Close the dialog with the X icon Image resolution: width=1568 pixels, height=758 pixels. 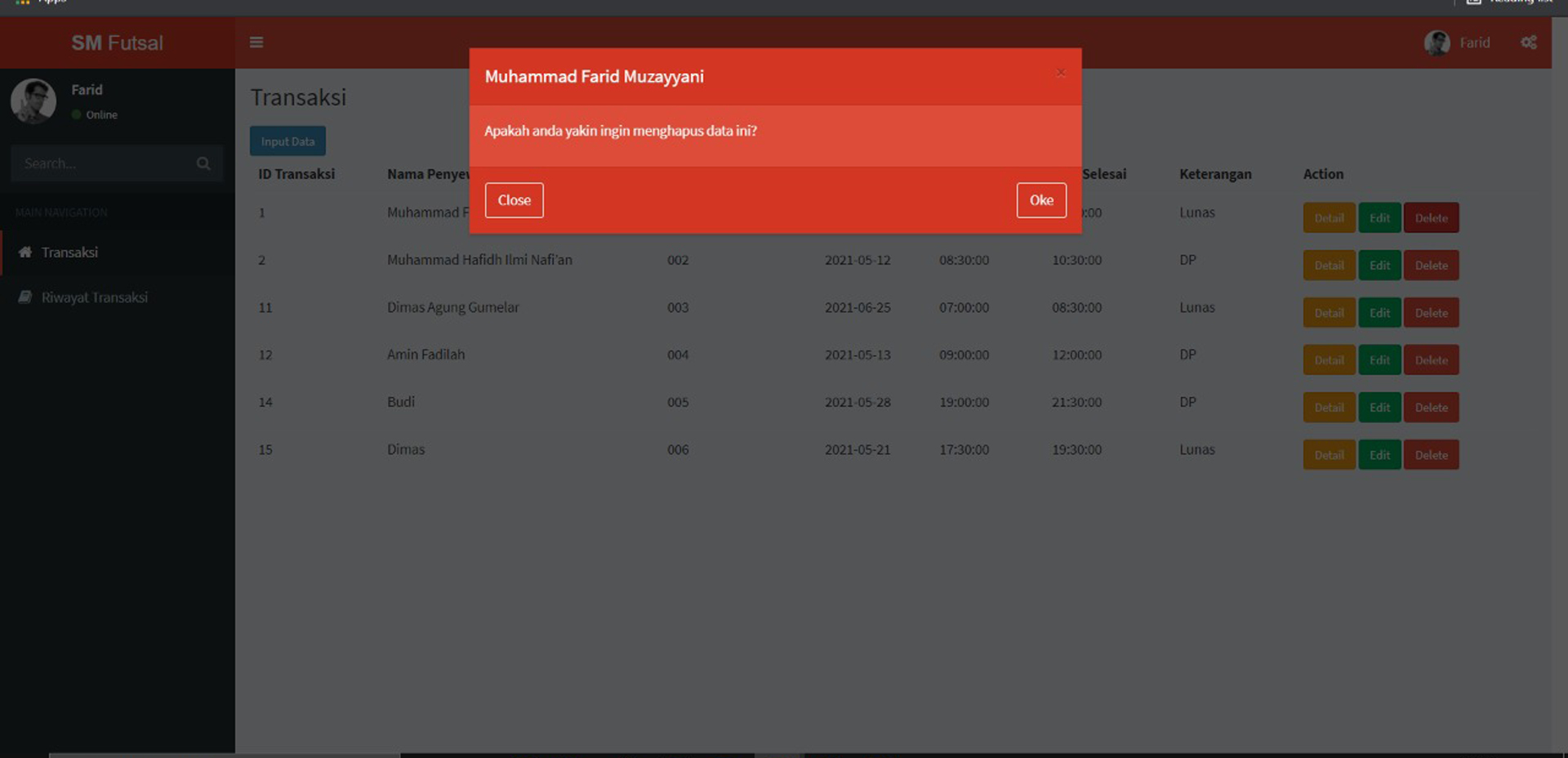1061,73
